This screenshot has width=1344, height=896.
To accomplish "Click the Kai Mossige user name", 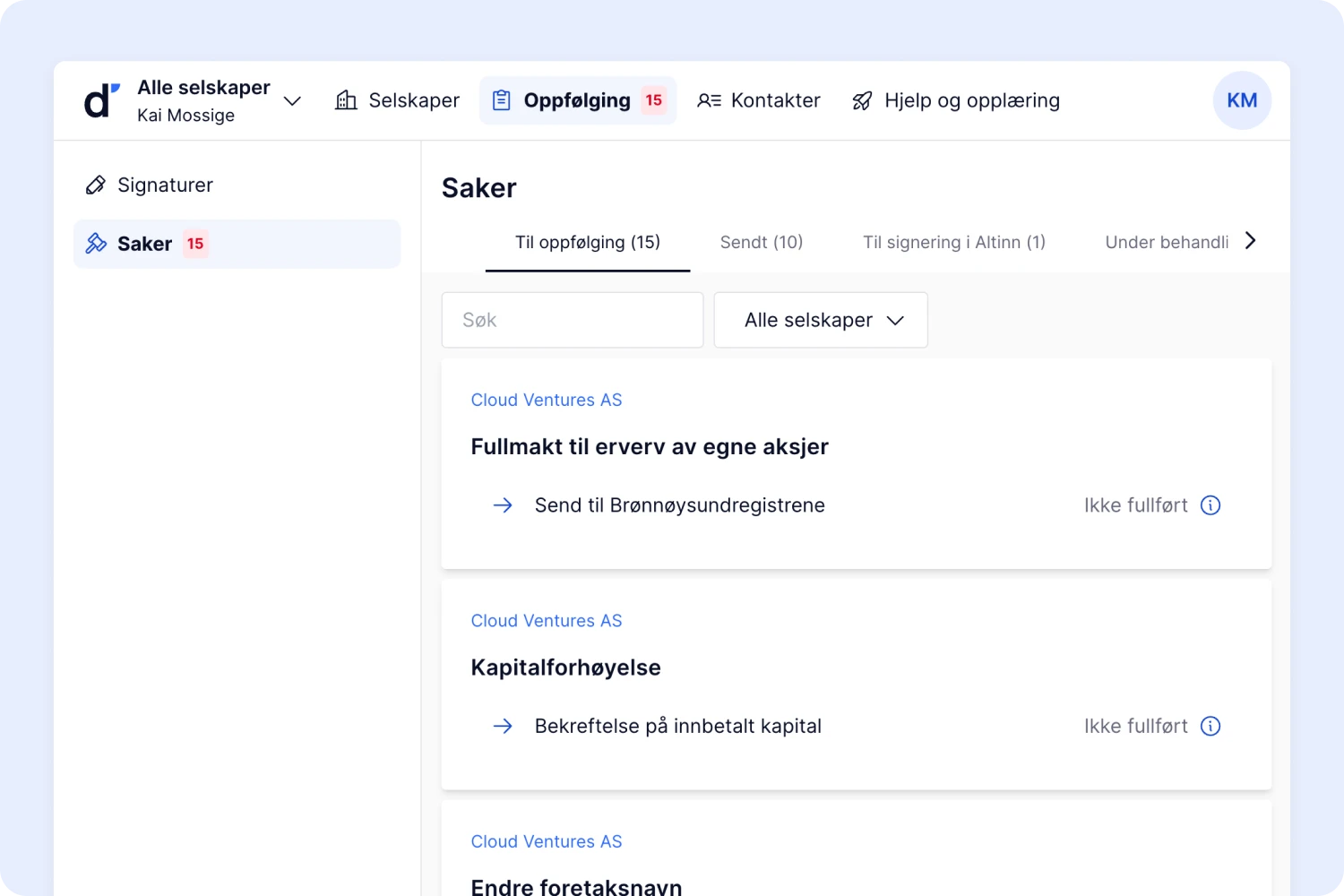I will pos(186,116).
